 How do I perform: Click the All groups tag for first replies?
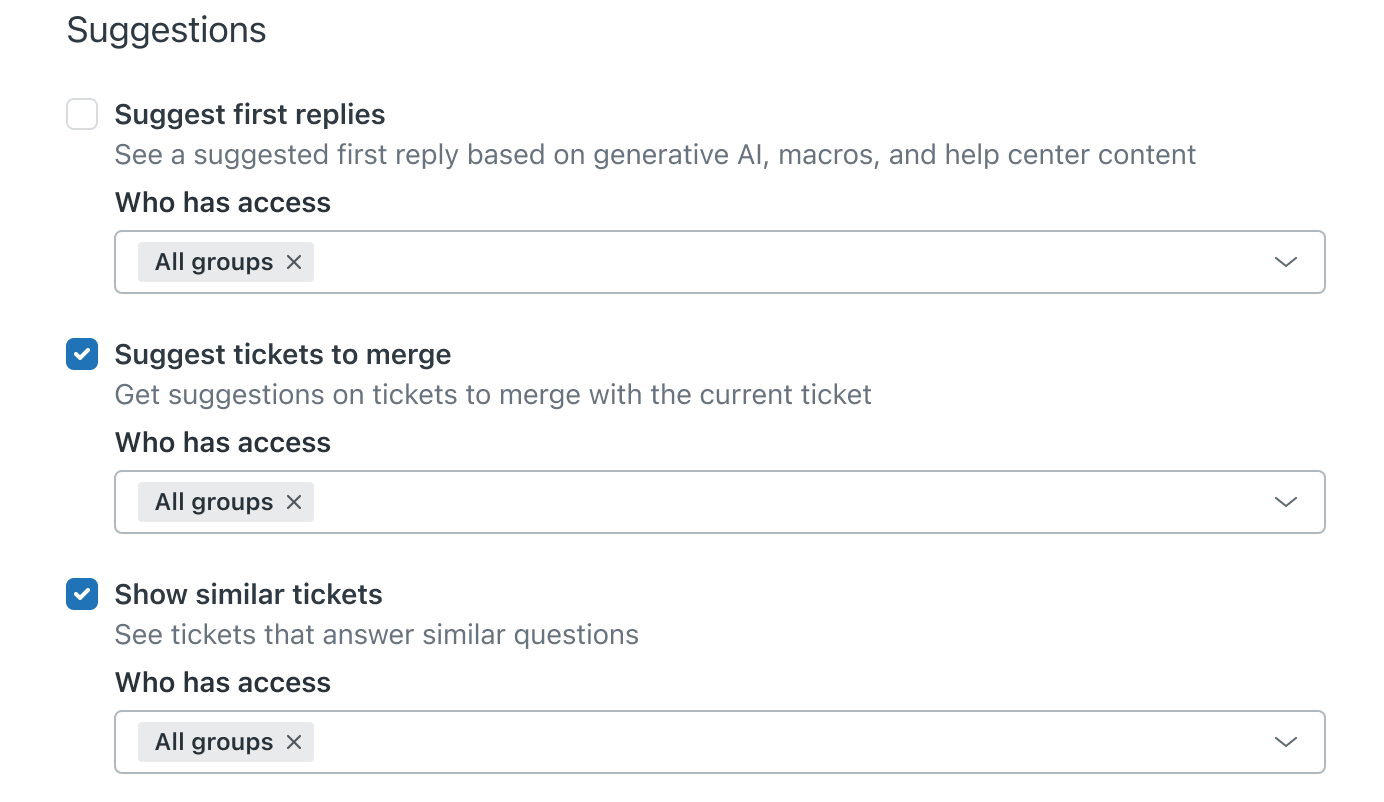tap(213, 262)
